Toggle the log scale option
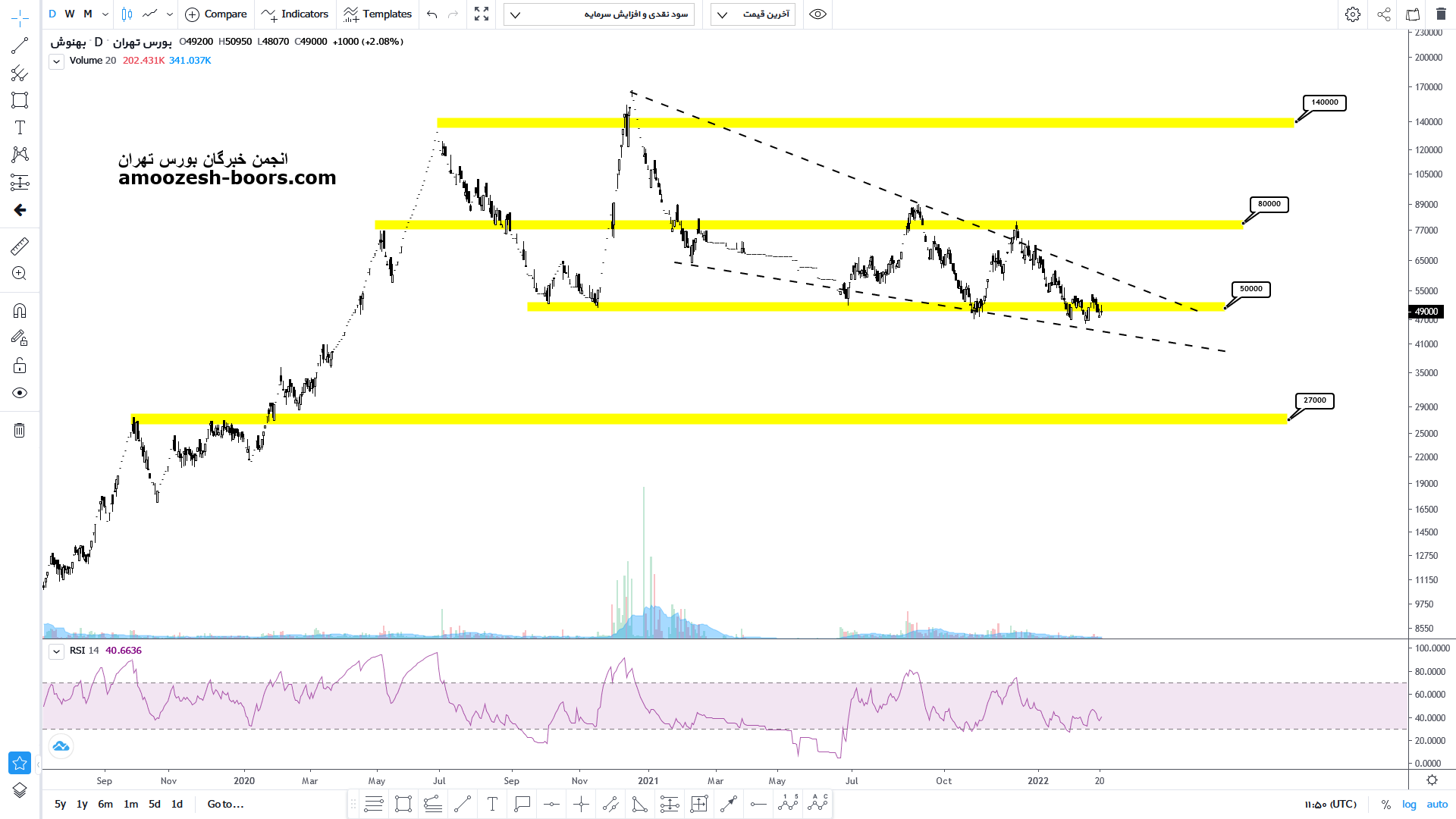 point(1409,805)
